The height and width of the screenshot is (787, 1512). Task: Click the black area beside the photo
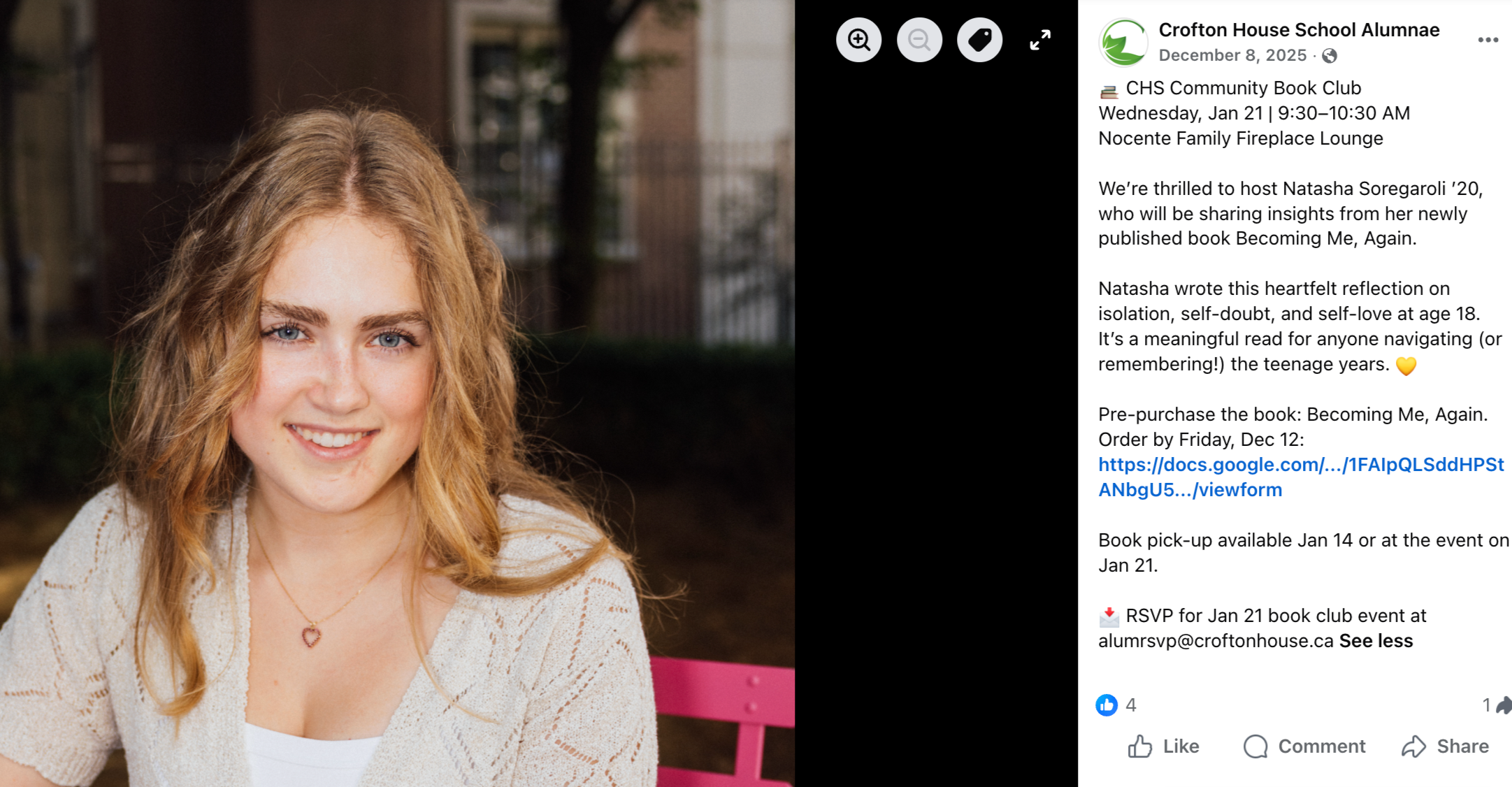[x=935, y=419]
